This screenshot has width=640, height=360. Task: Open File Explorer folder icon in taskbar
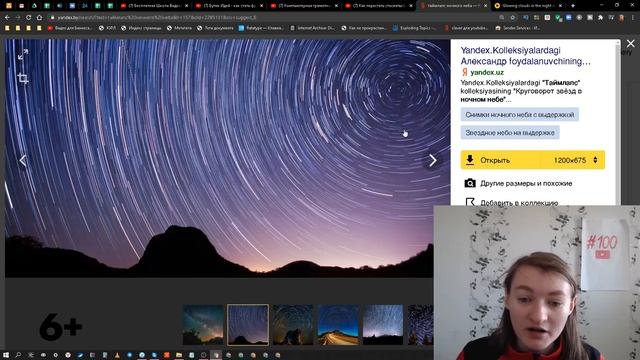(x=179, y=355)
